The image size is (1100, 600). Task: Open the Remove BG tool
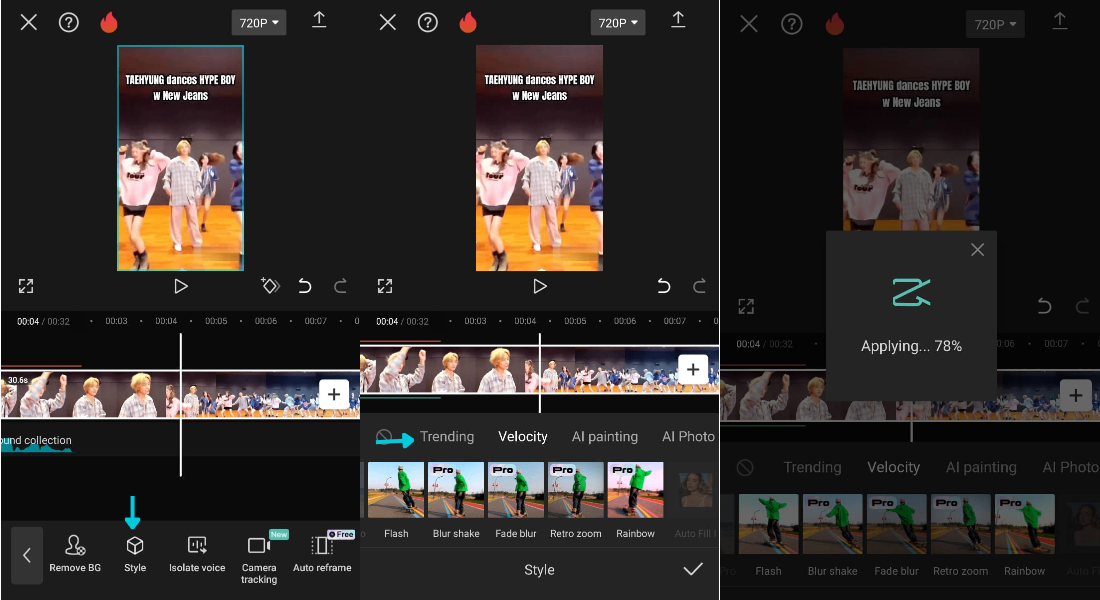(x=75, y=554)
